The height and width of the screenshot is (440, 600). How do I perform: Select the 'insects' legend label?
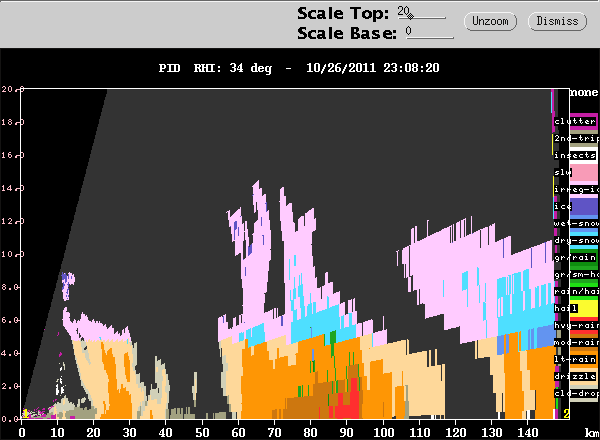click(575, 155)
